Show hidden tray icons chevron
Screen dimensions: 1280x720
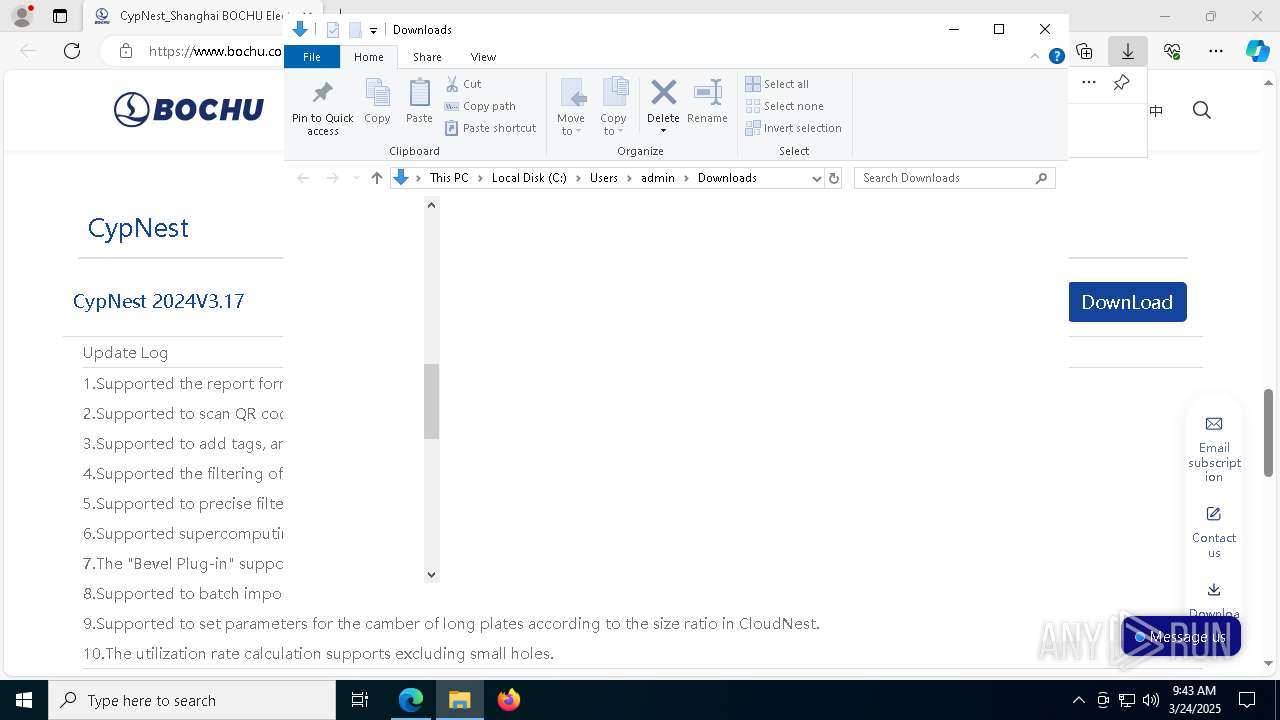click(x=1078, y=700)
